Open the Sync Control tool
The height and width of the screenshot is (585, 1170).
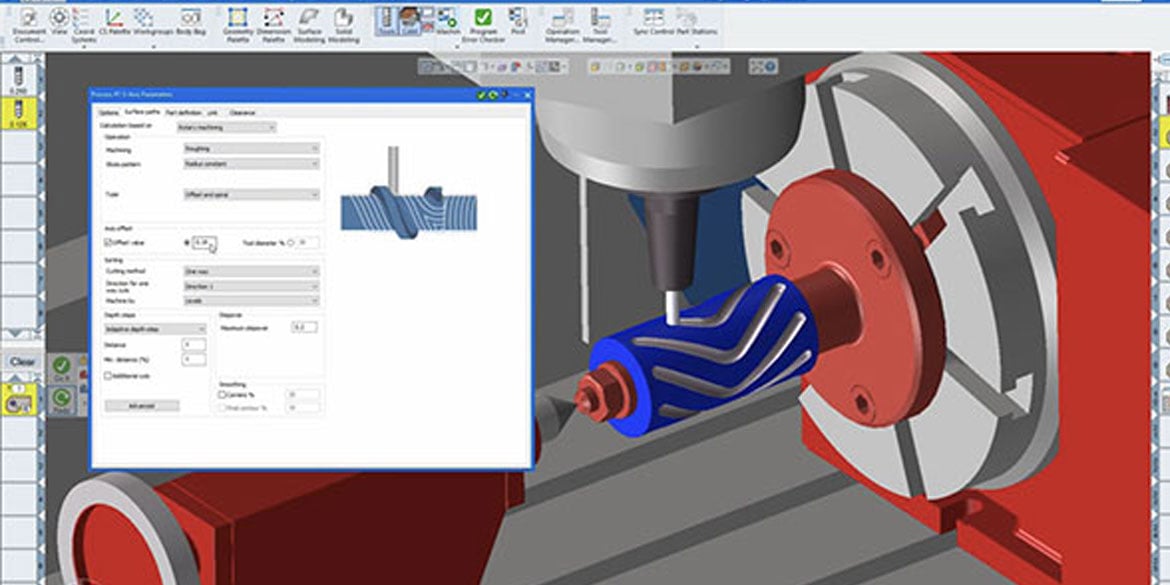pyautogui.click(x=654, y=21)
